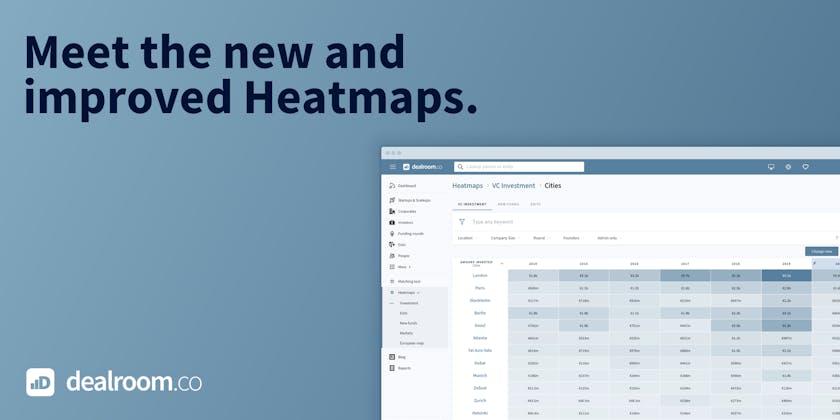The width and height of the screenshot is (840, 420).
Task: Click the monitor icon in top bar
Action: click(771, 167)
